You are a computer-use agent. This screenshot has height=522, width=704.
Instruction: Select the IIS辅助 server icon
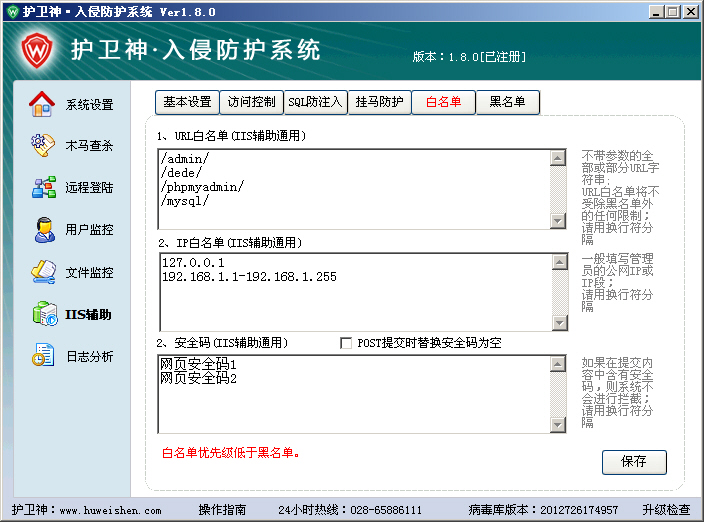pyautogui.click(x=45, y=314)
